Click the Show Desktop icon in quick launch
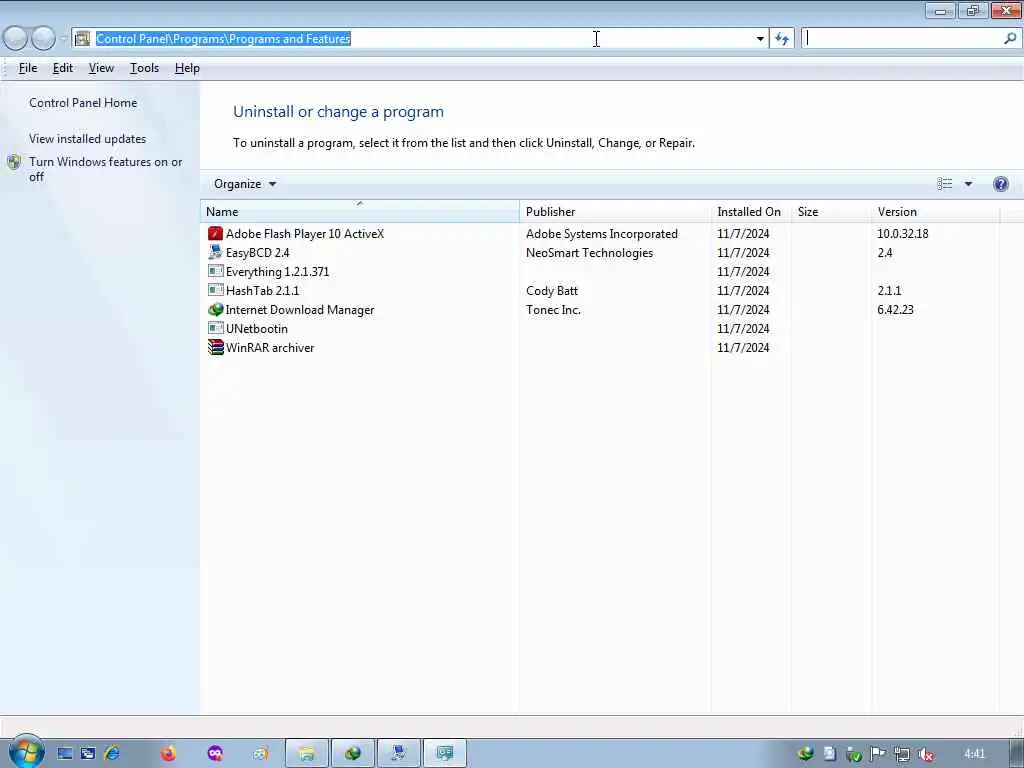The height and width of the screenshot is (768, 1024). click(x=65, y=754)
